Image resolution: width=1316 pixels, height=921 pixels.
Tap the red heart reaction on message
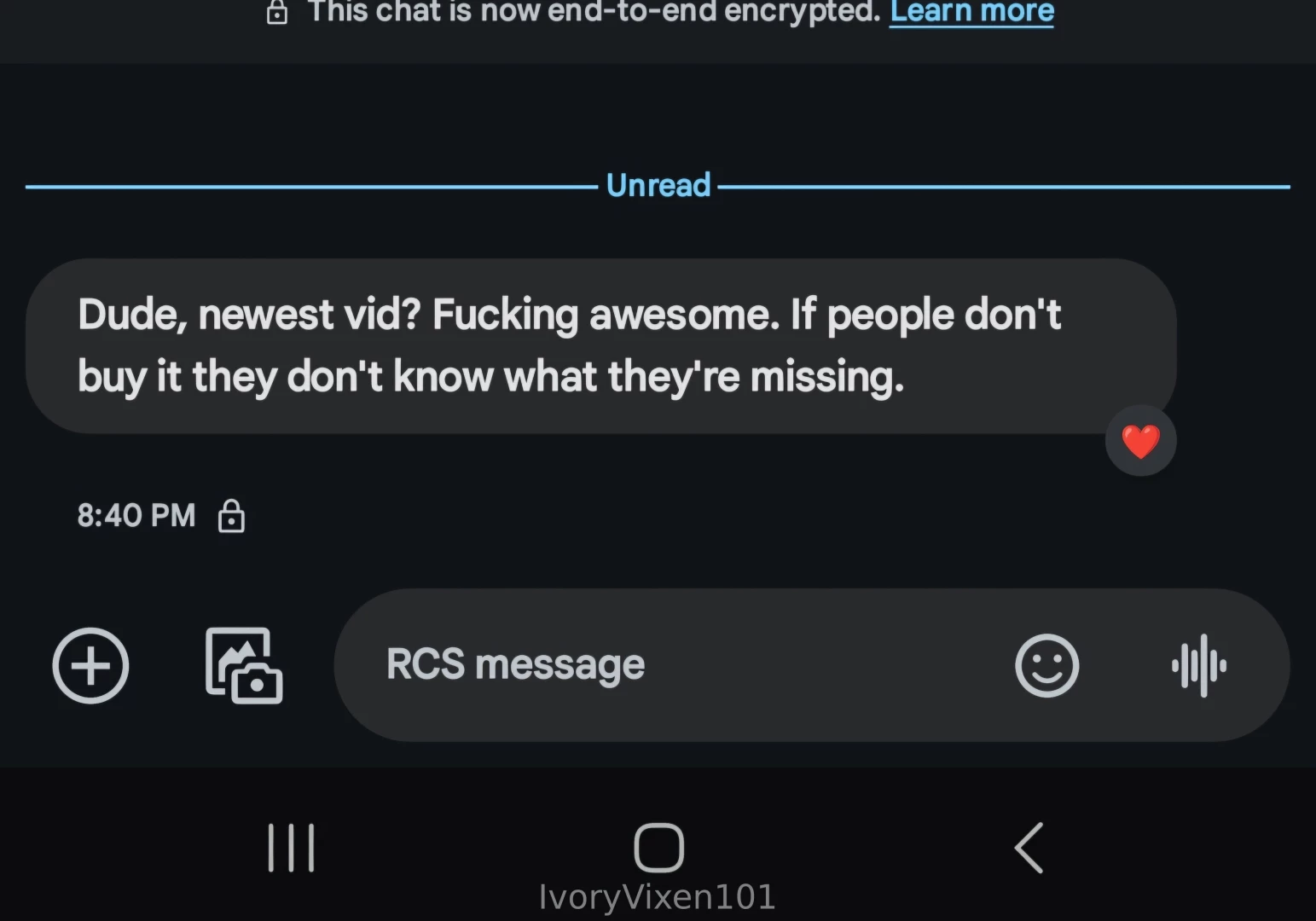[x=1140, y=441]
